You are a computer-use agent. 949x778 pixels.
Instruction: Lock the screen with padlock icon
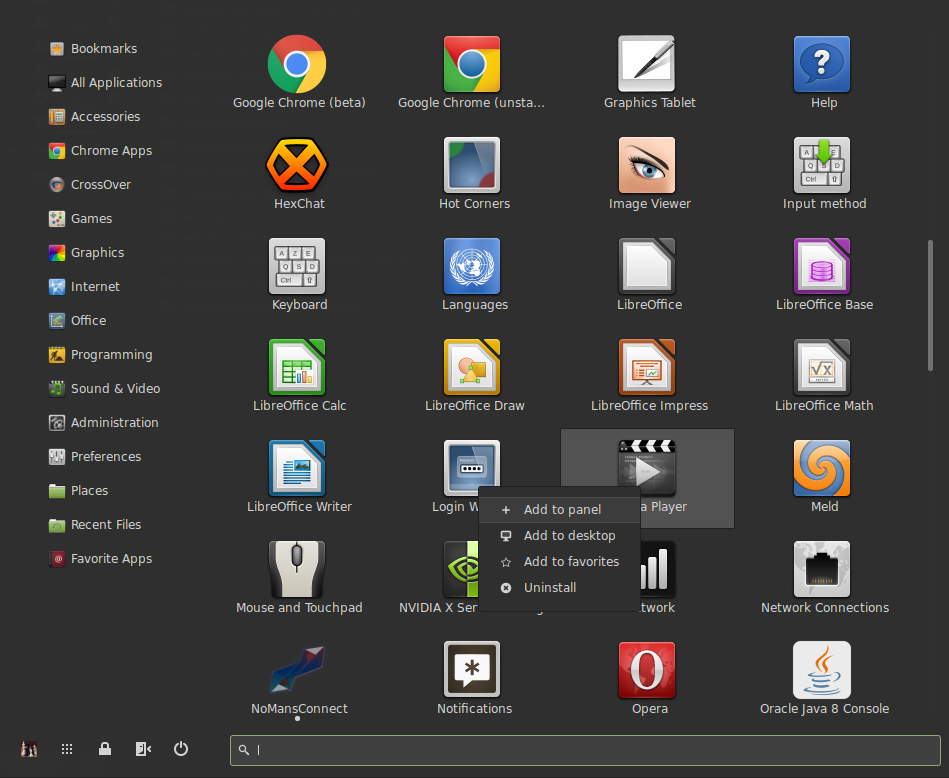[x=105, y=749]
